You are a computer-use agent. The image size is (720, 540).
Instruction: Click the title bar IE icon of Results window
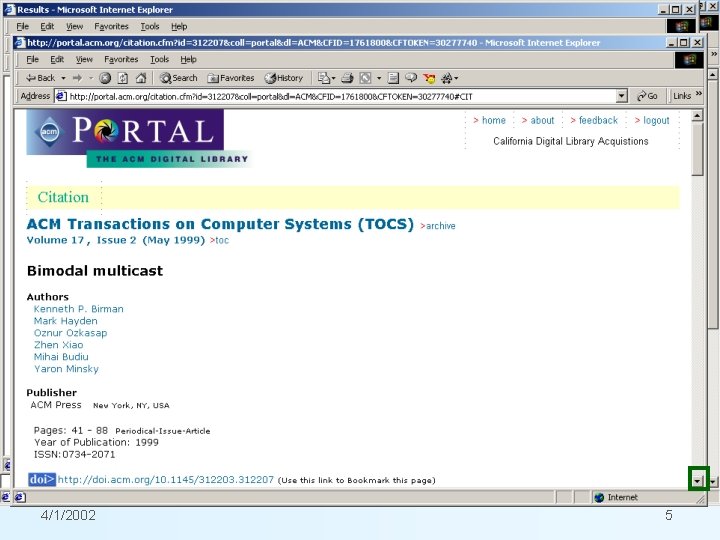click(x=10, y=10)
